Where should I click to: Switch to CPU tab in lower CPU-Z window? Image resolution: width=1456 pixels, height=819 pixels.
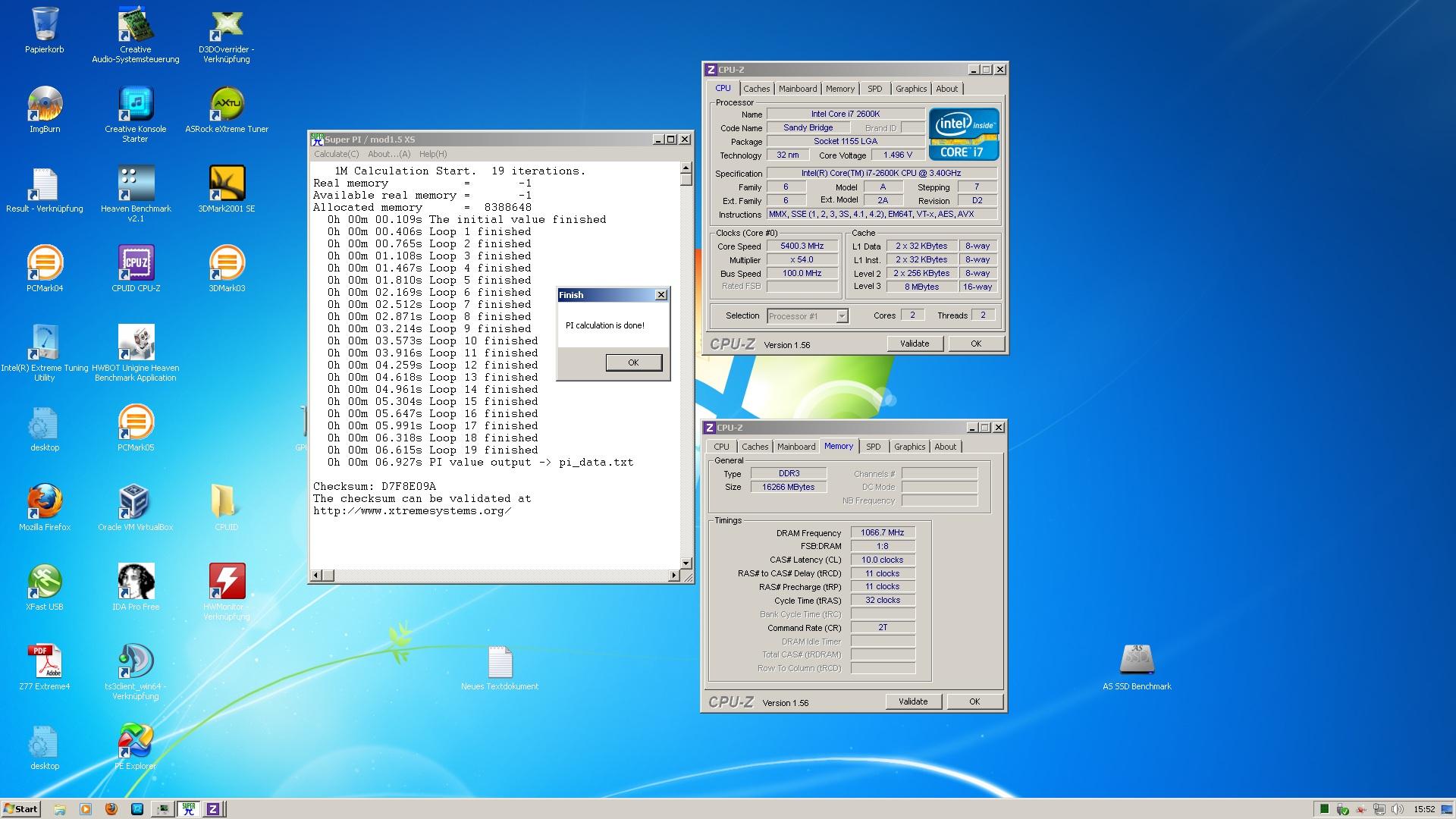pyautogui.click(x=721, y=447)
